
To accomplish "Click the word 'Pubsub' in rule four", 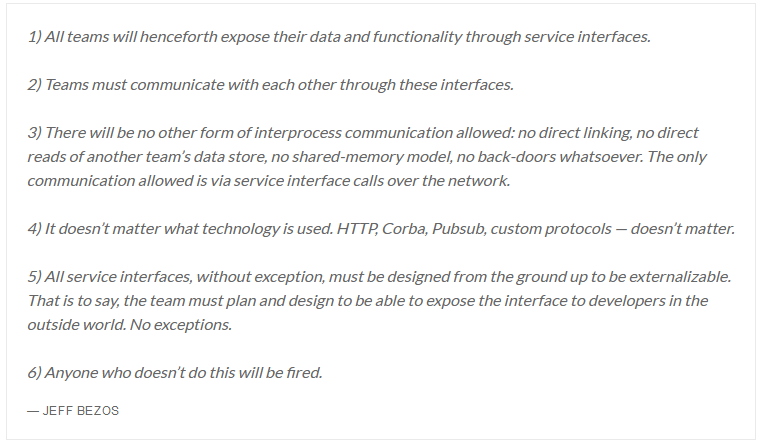I will [x=458, y=229].
